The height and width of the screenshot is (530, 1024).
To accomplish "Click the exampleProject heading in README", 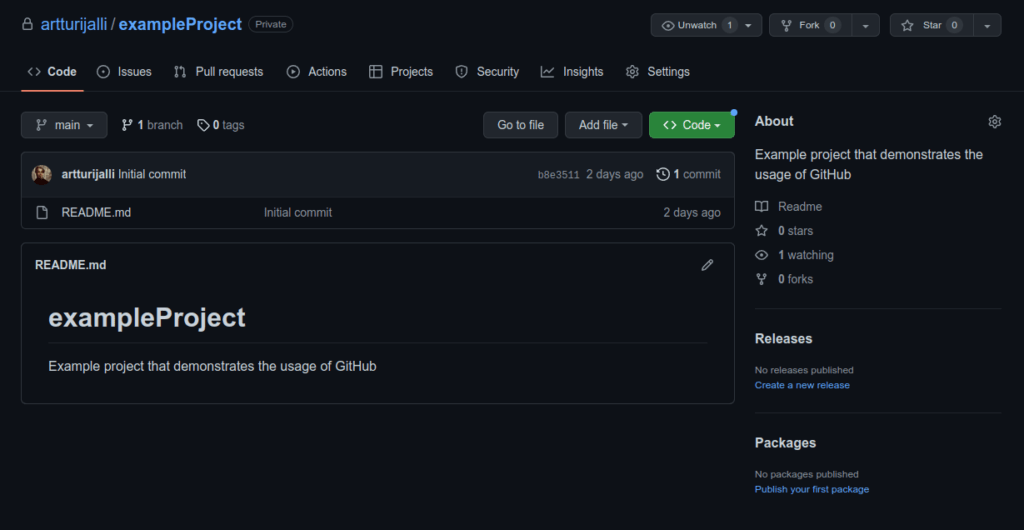I will point(147,318).
